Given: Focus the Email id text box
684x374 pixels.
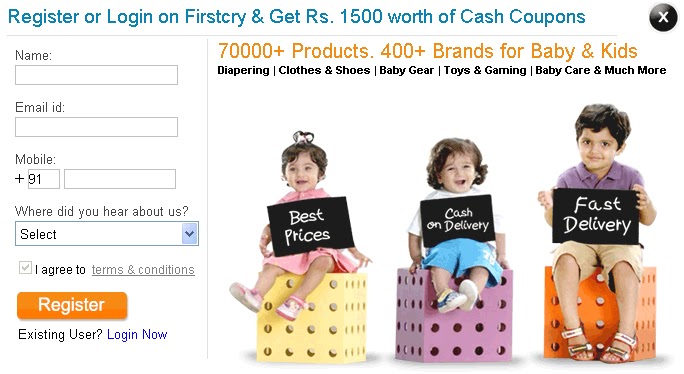Looking at the screenshot, I should [96, 127].
